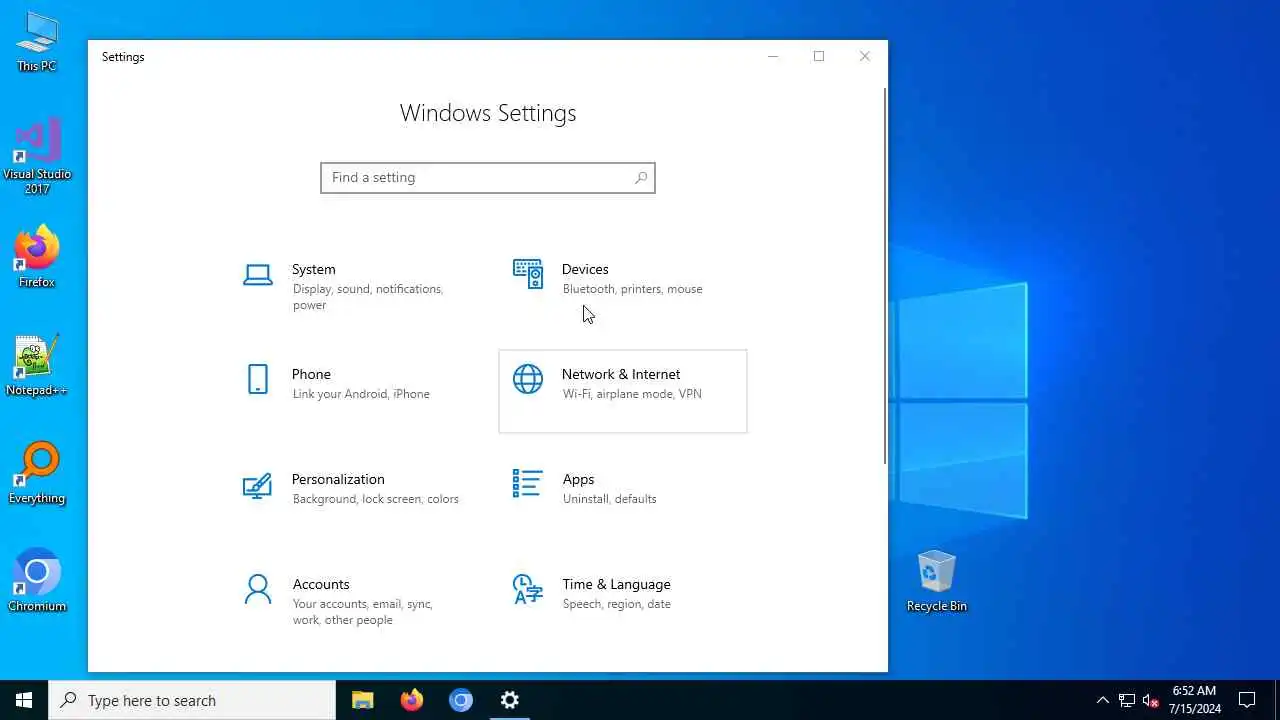
Task: Select Chromium desktop shortcut
Action: [x=37, y=581]
